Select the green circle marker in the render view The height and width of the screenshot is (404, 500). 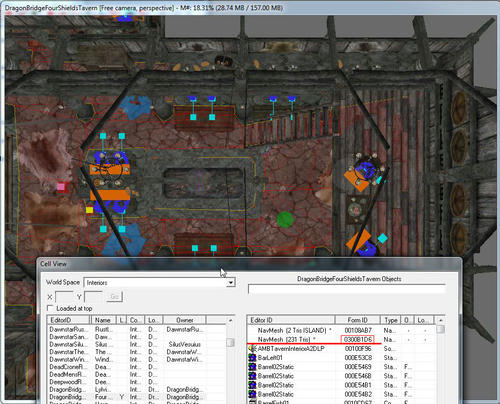[285, 220]
